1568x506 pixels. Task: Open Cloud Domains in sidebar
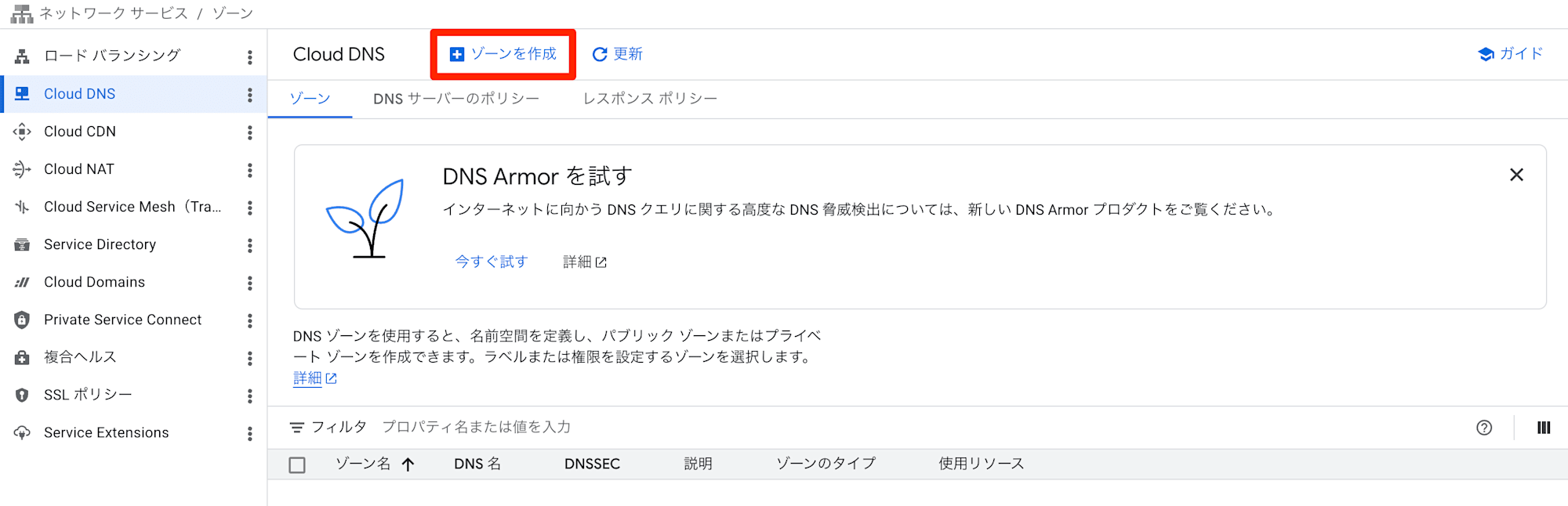94,282
